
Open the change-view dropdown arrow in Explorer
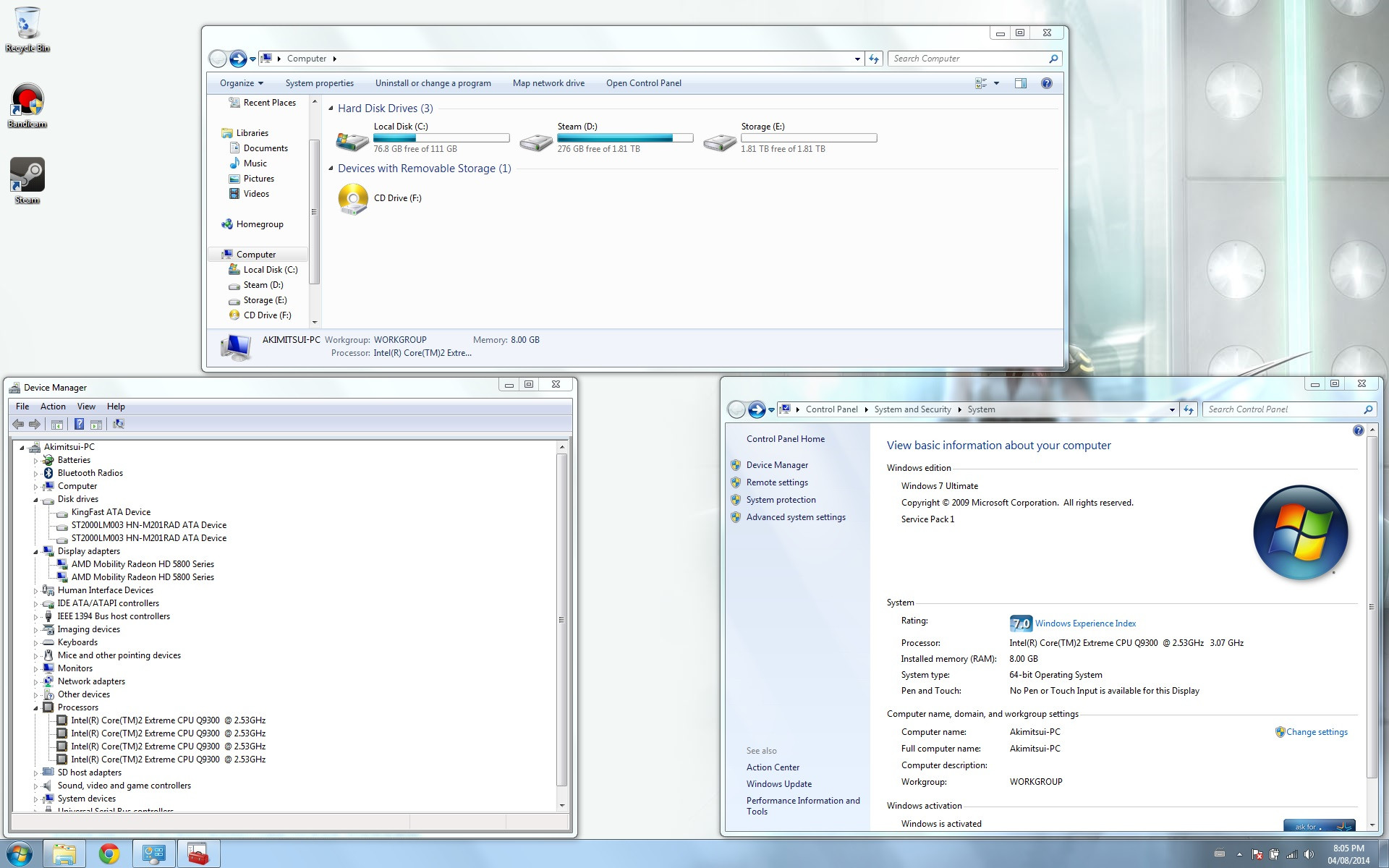[x=996, y=83]
